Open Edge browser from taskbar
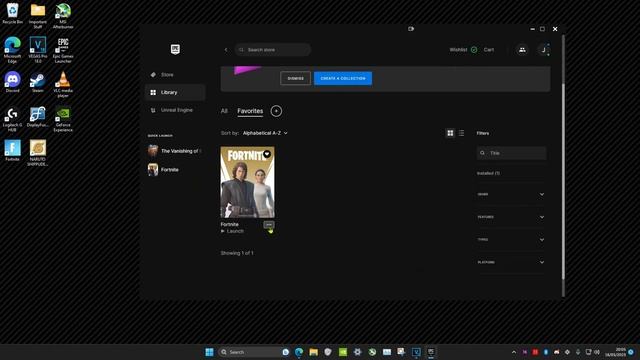The width and height of the screenshot is (640, 360). [299, 352]
